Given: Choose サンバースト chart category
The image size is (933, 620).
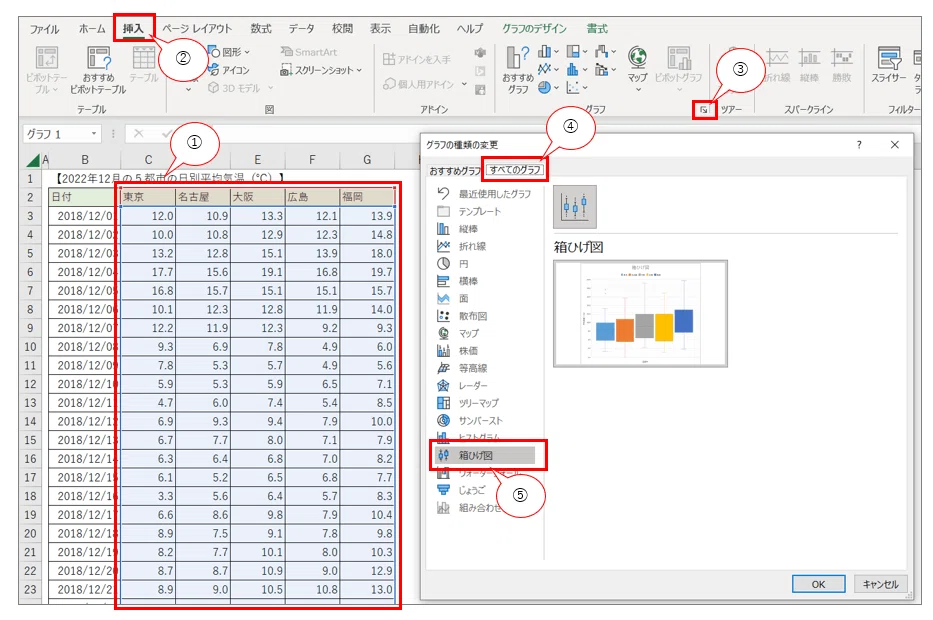Looking at the screenshot, I should 470,420.
